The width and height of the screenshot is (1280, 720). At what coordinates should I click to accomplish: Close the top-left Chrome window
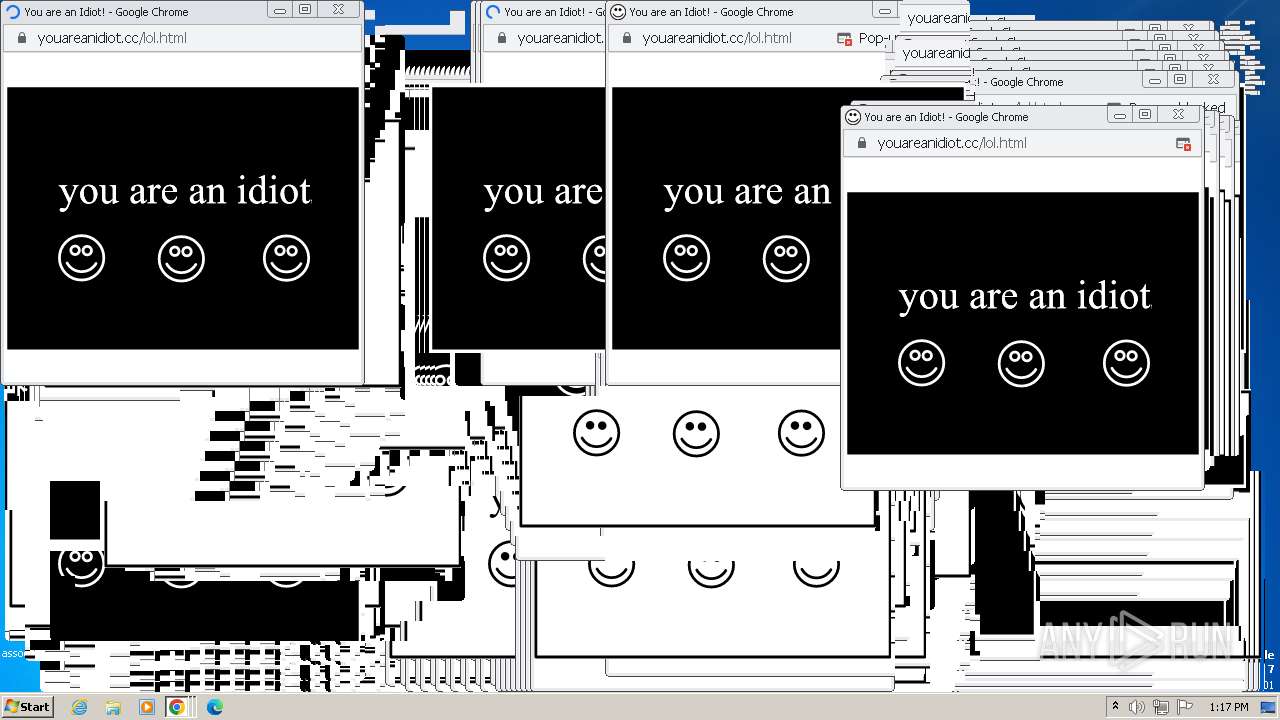pyautogui.click(x=339, y=9)
